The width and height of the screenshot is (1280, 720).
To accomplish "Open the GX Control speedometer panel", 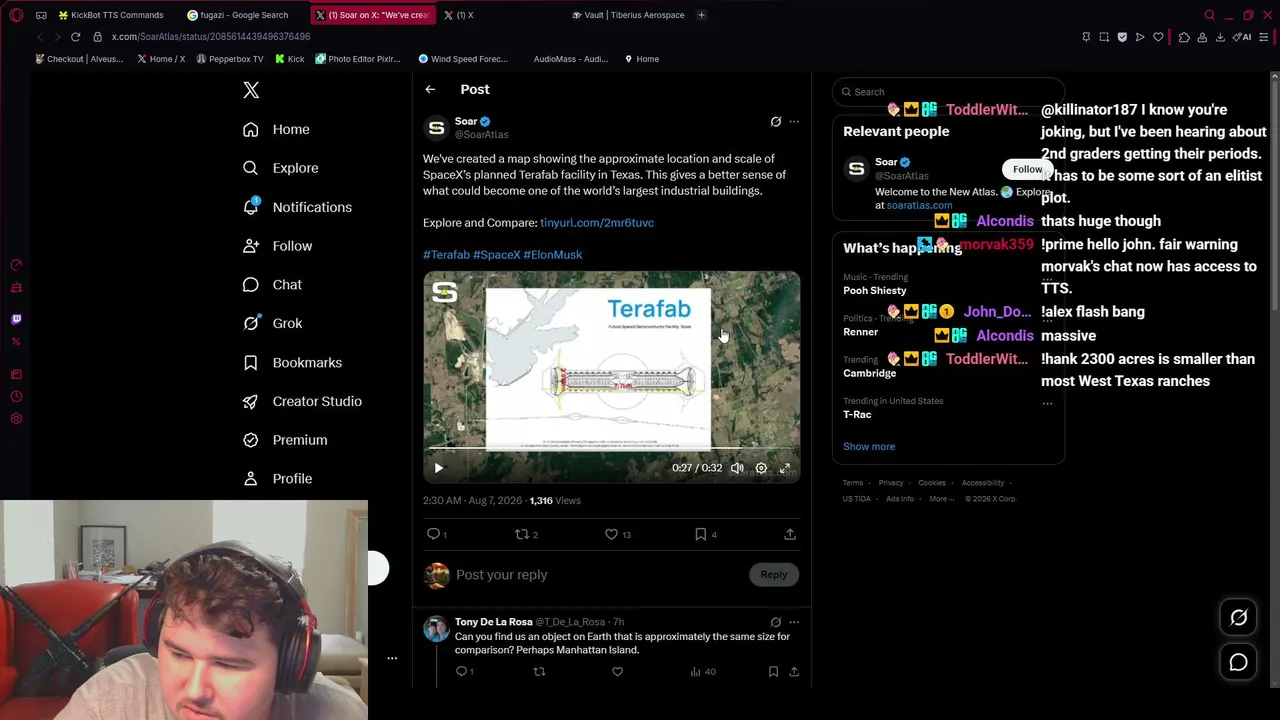I will [16, 265].
